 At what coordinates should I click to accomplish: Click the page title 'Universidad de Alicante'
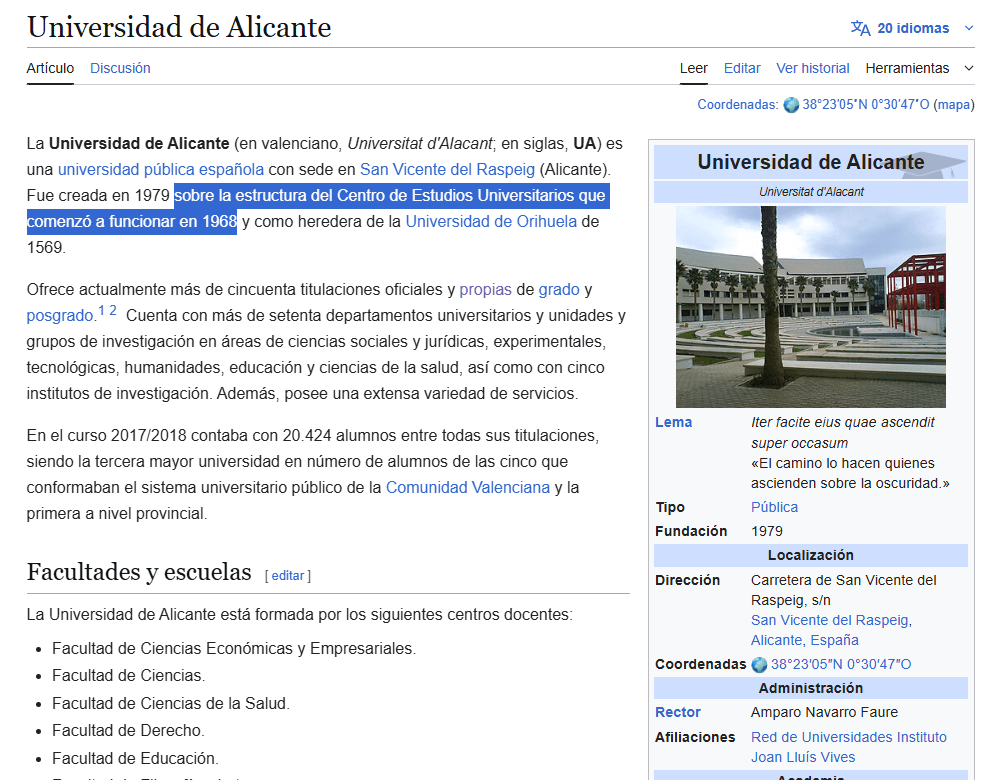(x=179, y=27)
